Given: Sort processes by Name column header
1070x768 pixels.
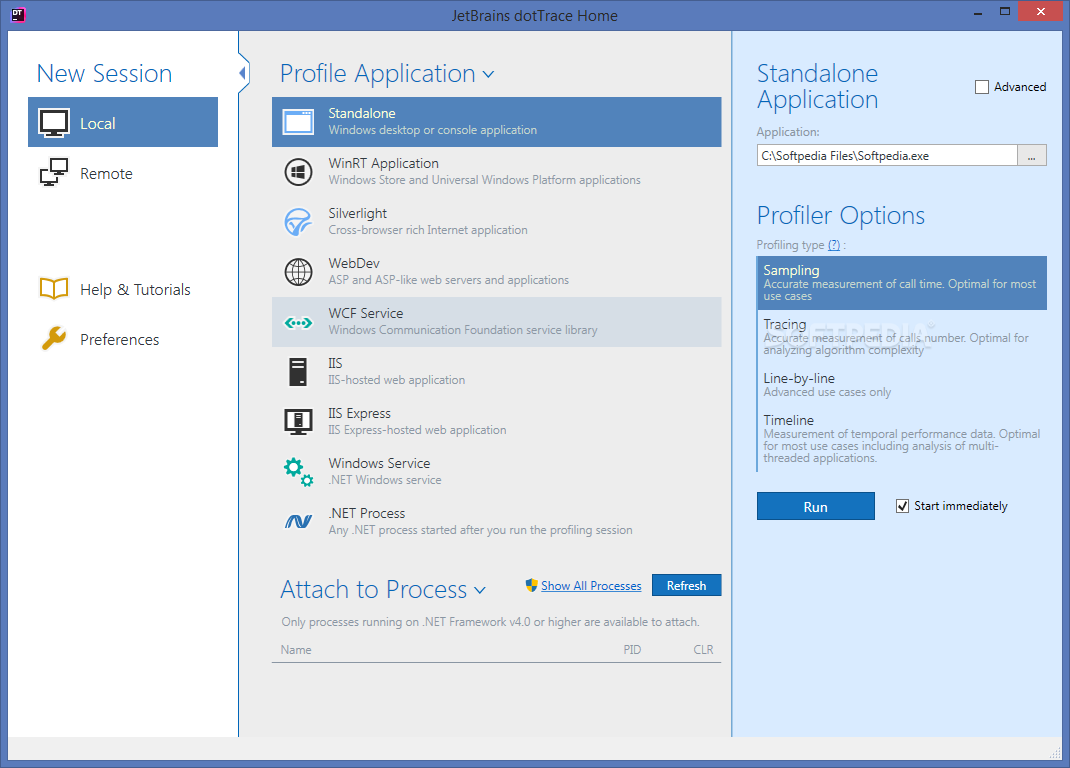Looking at the screenshot, I should pyautogui.click(x=296, y=650).
